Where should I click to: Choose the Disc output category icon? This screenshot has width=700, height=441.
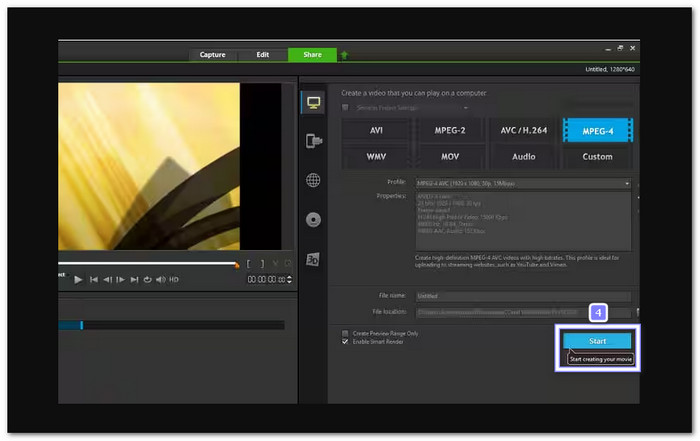coord(313,219)
